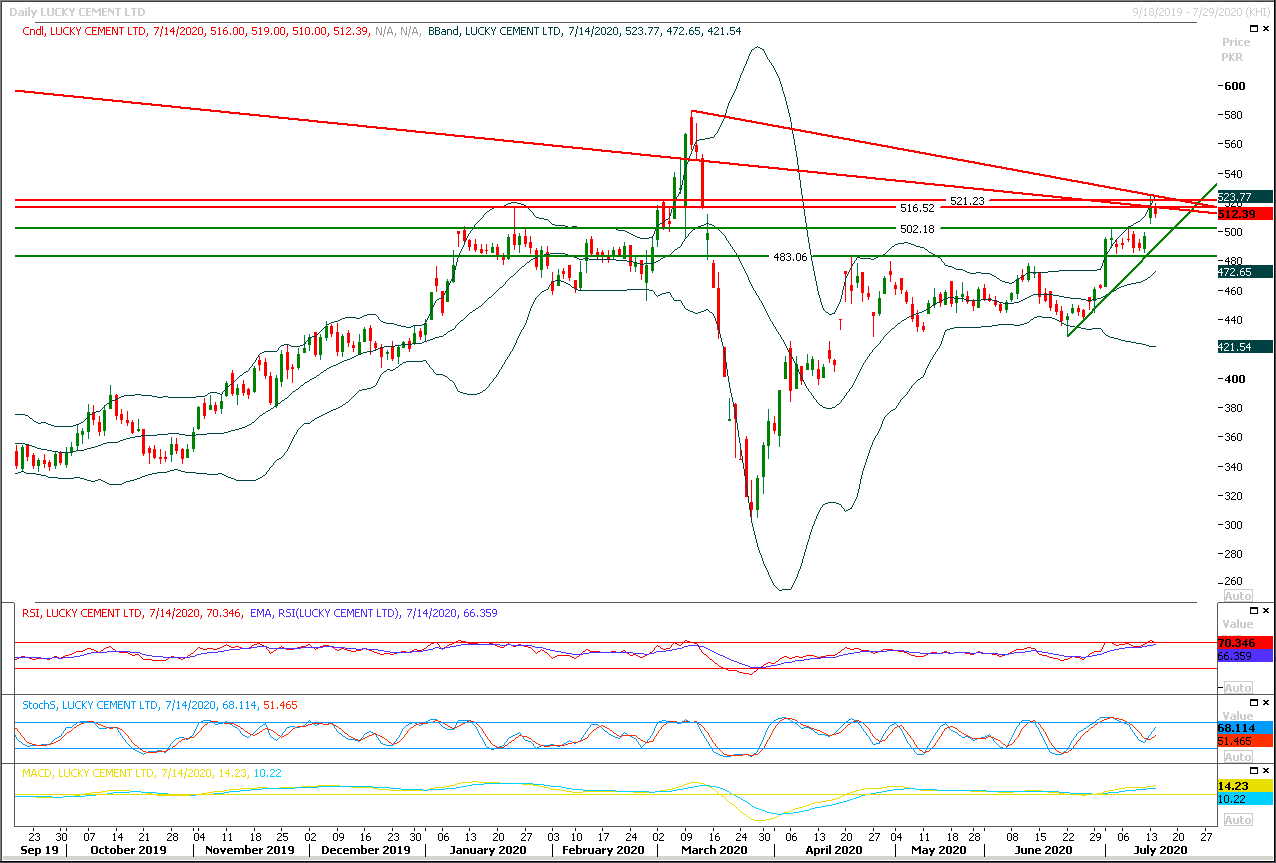Image resolution: width=1276 pixels, height=863 pixels.
Task: Click the 502.18 support line label
Action: coord(917,229)
